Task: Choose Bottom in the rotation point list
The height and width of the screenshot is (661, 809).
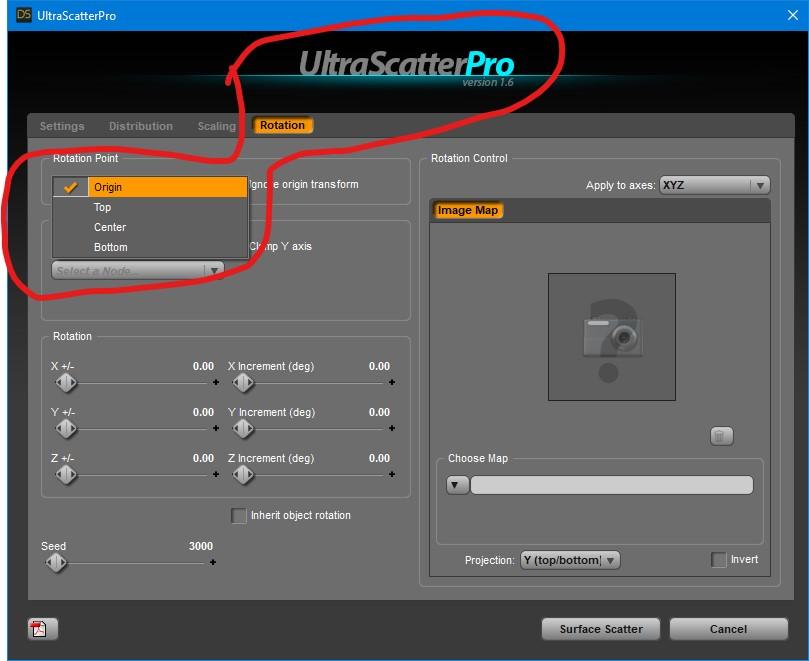Action: 150,247
